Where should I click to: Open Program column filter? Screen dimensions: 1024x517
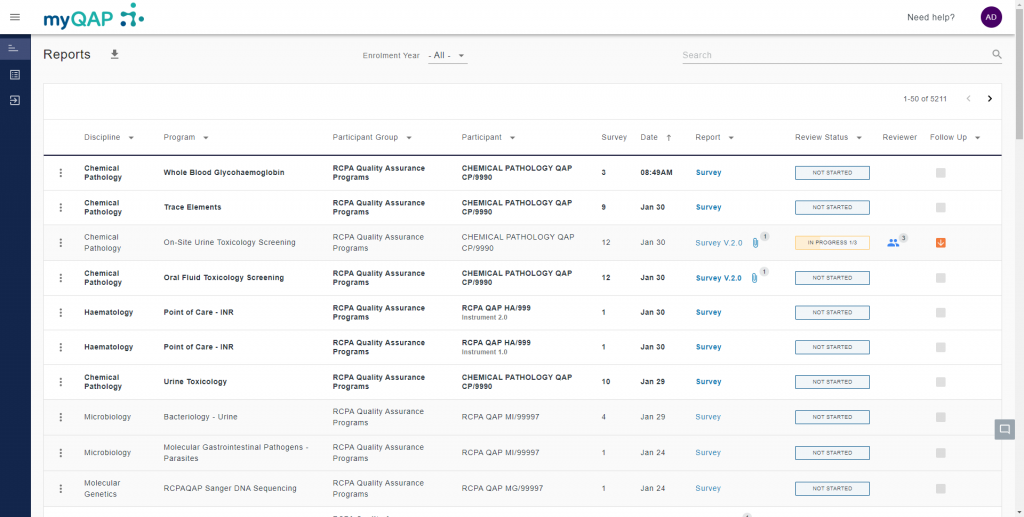(206, 138)
